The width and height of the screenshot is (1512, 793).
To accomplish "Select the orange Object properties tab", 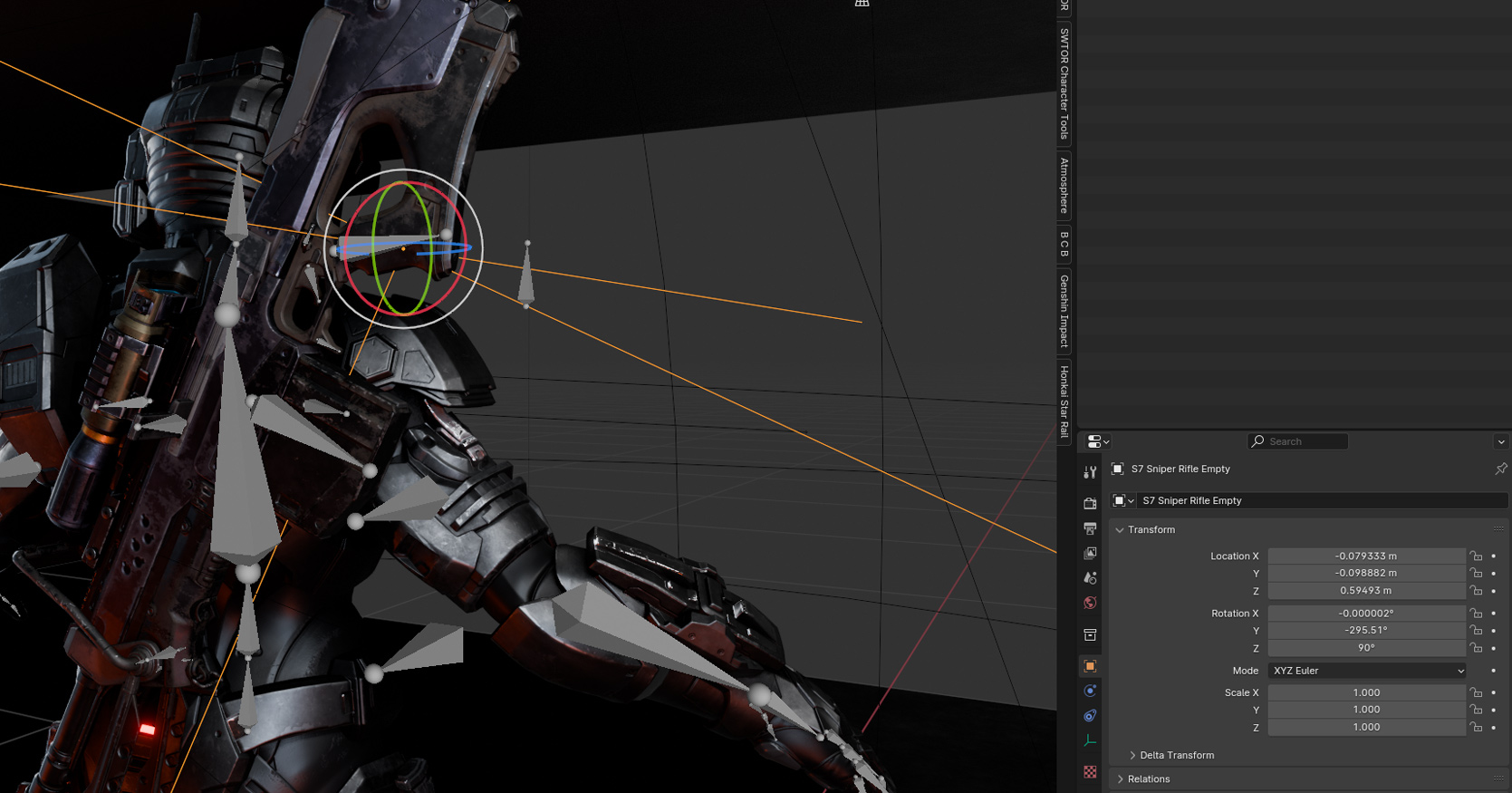I will (x=1090, y=666).
